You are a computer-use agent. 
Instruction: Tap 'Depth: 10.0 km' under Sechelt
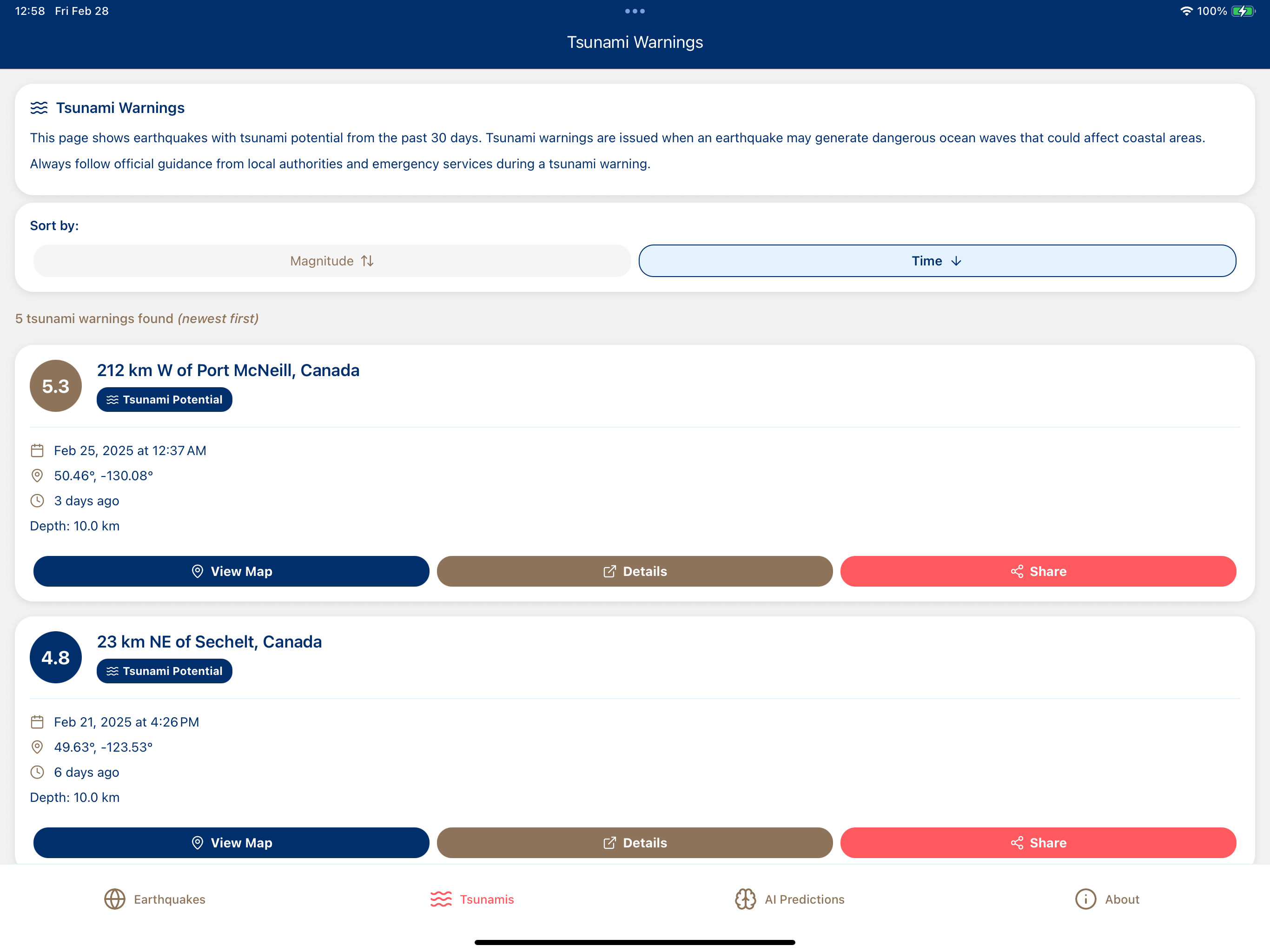click(x=75, y=798)
